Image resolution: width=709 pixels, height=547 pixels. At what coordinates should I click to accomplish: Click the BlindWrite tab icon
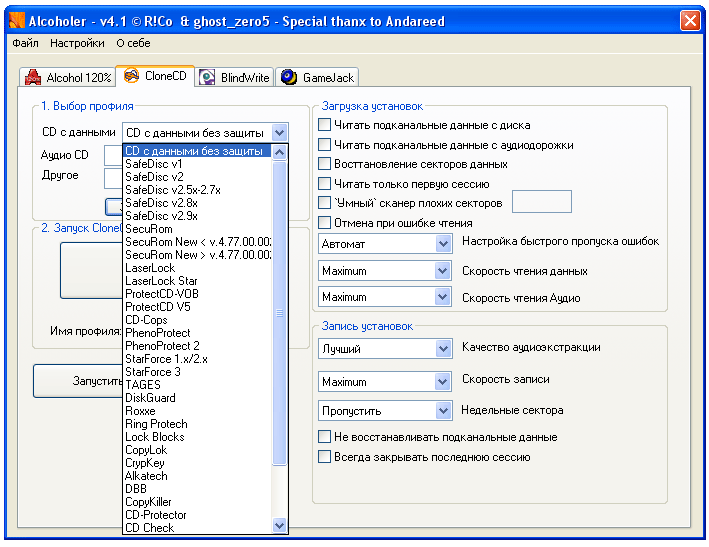pyautogui.click(x=207, y=77)
